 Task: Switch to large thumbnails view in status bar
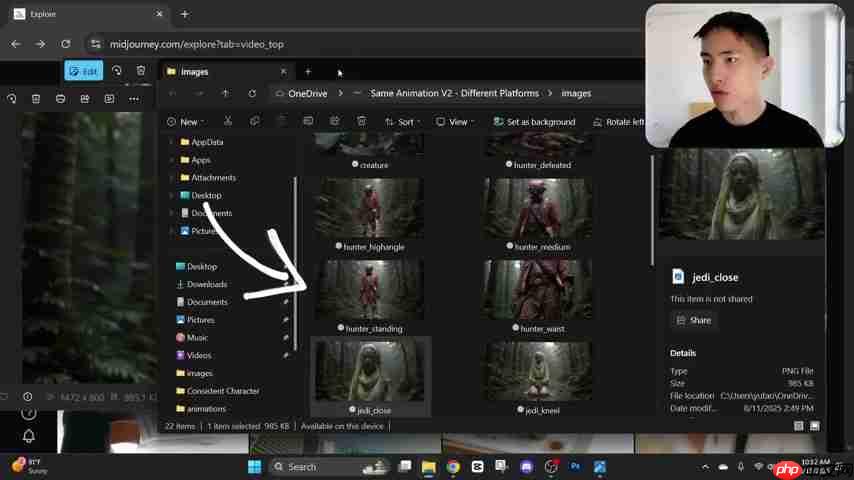[x=814, y=426]
